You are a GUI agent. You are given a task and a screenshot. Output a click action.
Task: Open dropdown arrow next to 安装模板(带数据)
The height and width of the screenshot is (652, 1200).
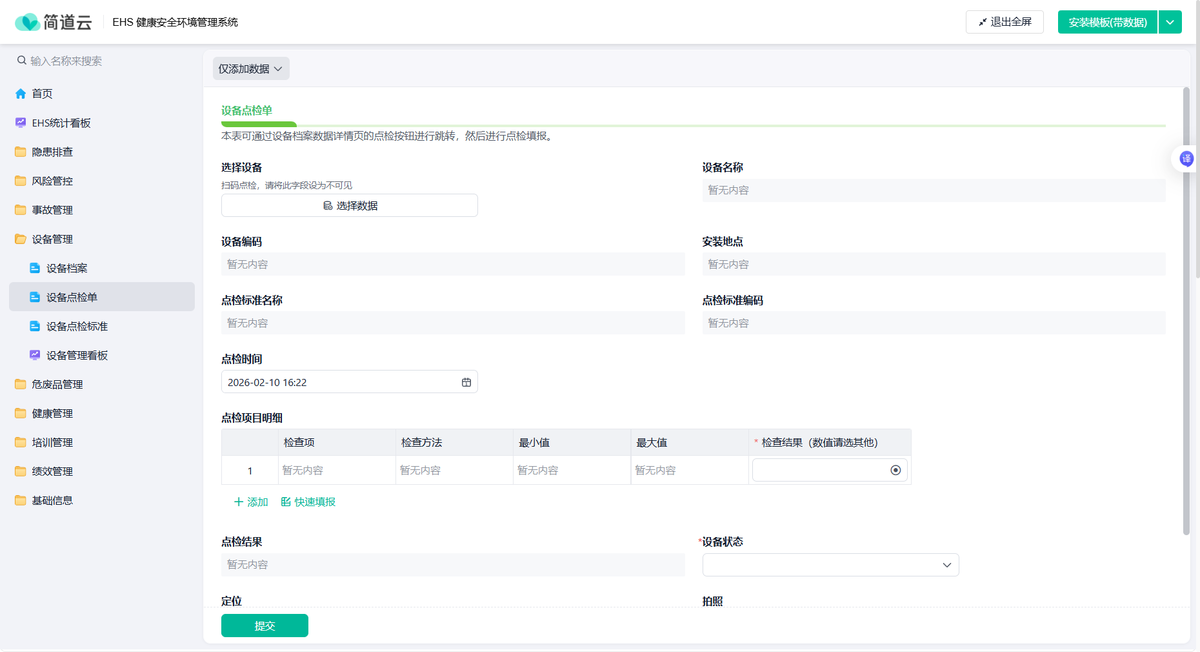point(1170,22)
